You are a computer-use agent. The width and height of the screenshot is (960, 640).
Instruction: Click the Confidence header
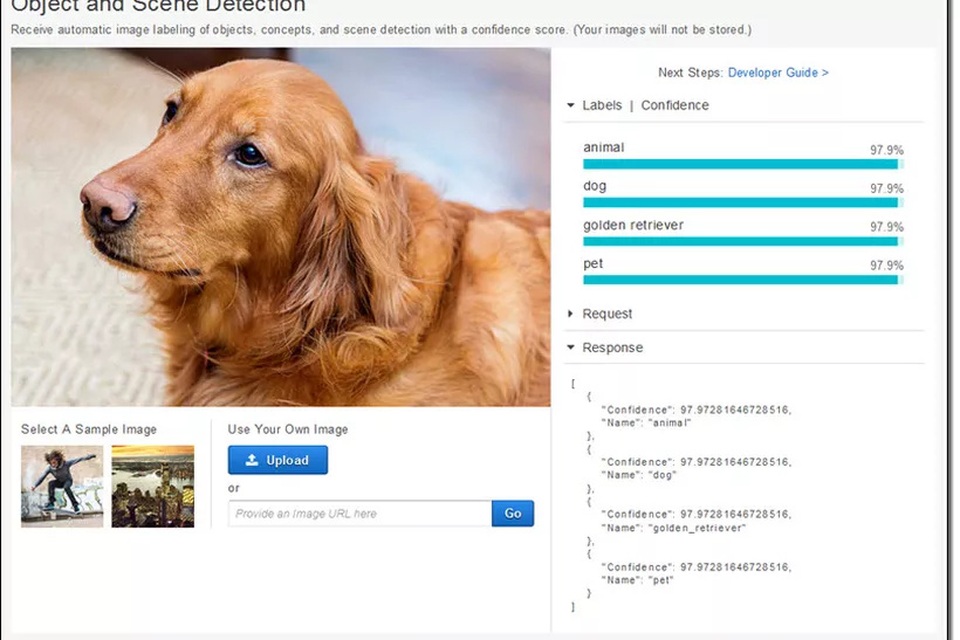pos(675,105)
